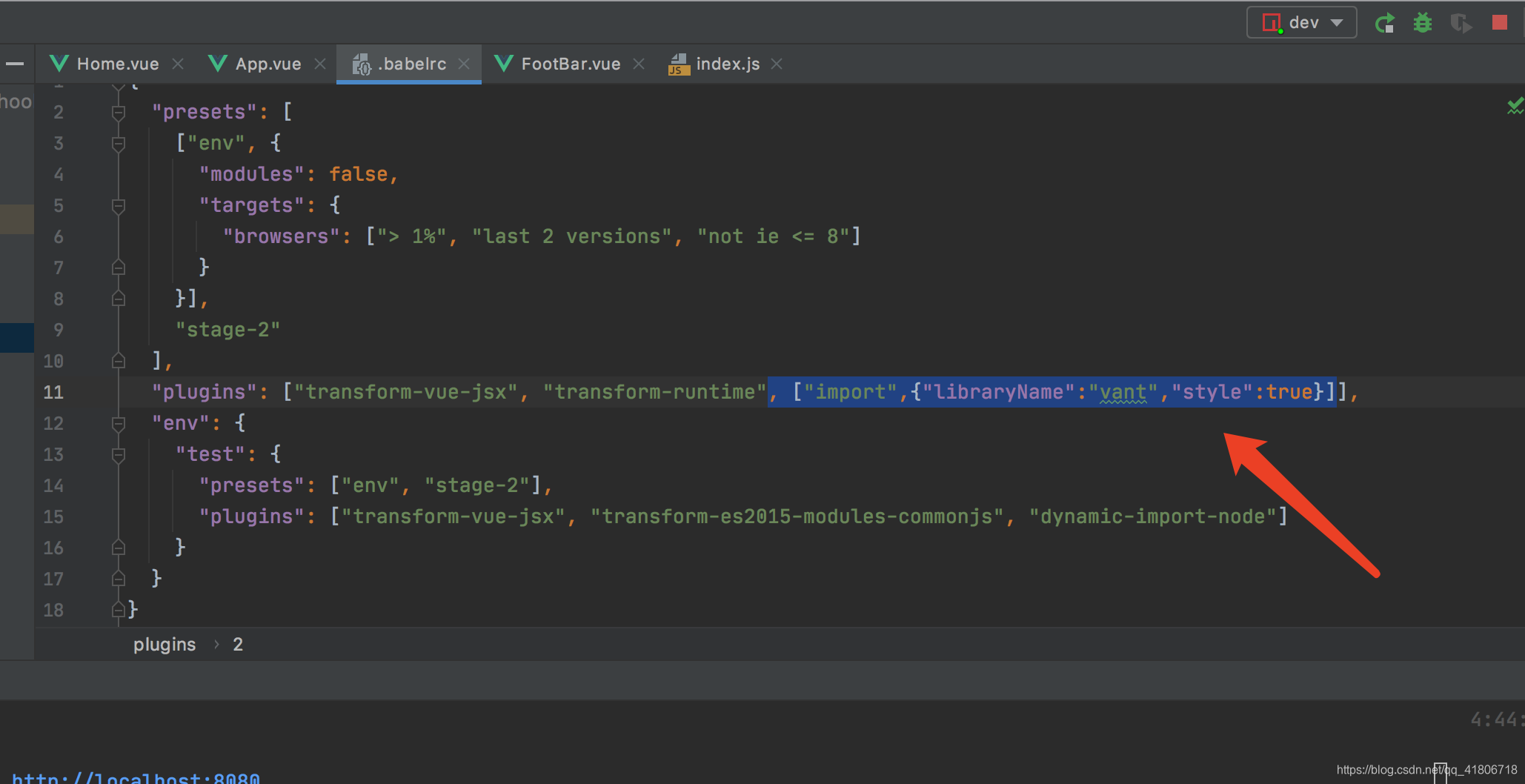Image resolution: width=1525 pixels, height=784 pixels.
Task: Click the fold end marker on line 17
Action: [x=118, y=579]
